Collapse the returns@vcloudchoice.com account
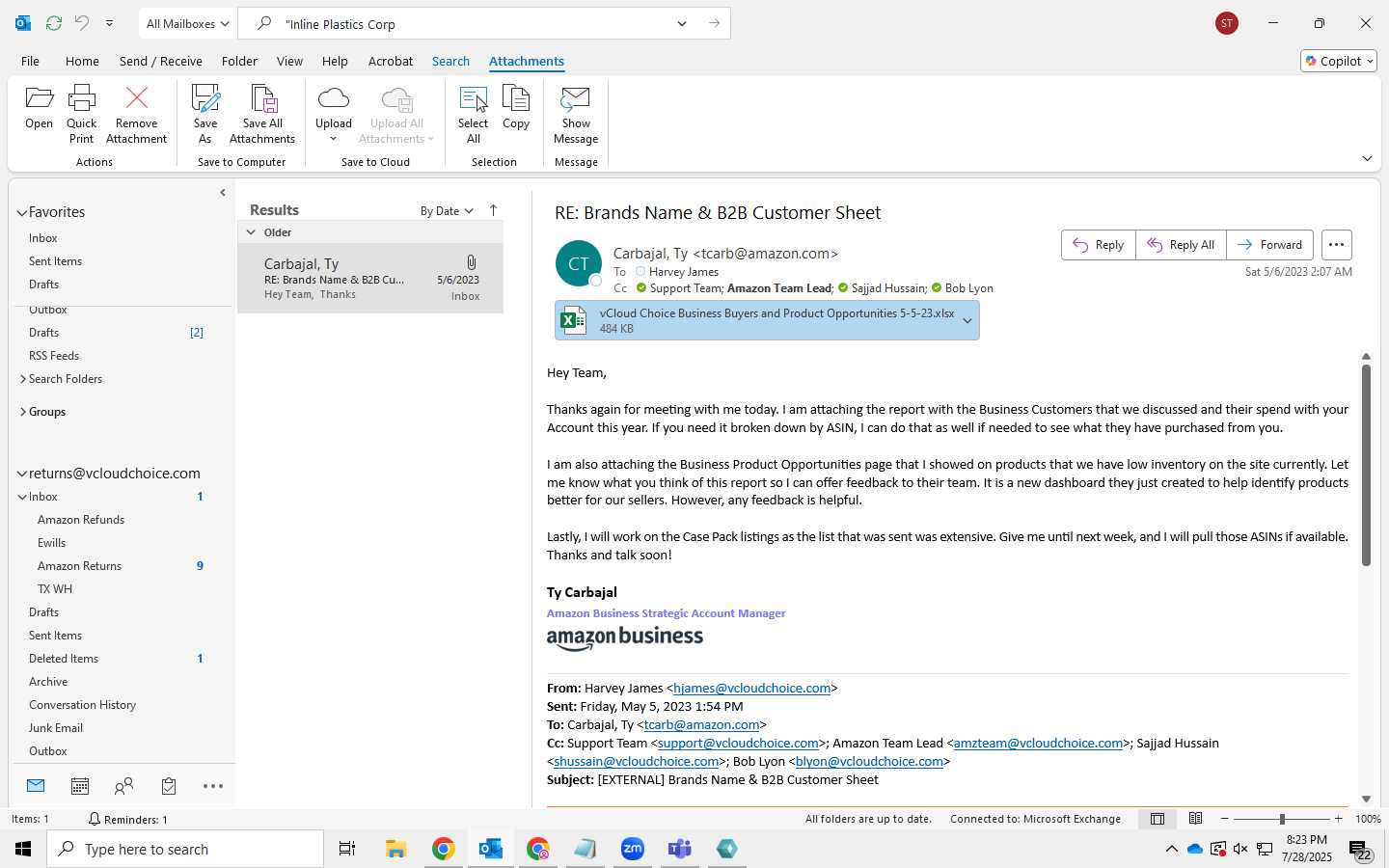 point(21,474)
